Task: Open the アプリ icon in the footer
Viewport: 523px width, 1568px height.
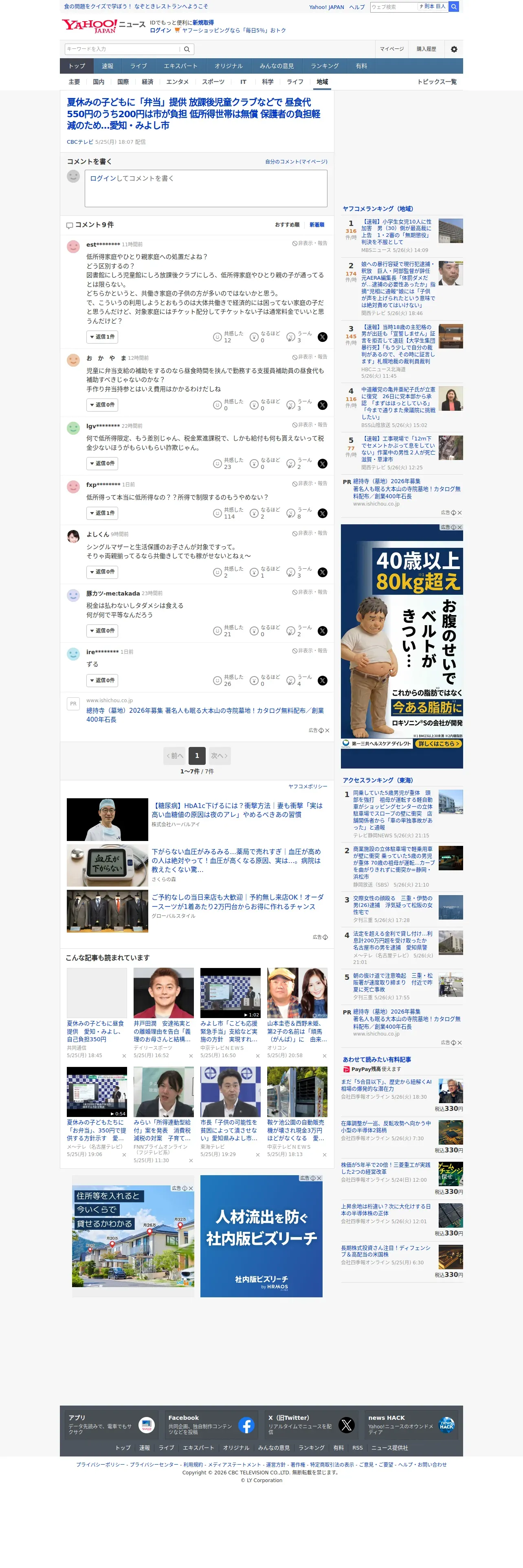Action: [146, 1426]
